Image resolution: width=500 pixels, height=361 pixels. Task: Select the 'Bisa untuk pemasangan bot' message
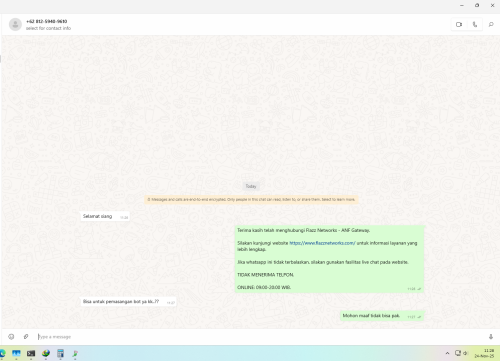(x=128, y=302)
